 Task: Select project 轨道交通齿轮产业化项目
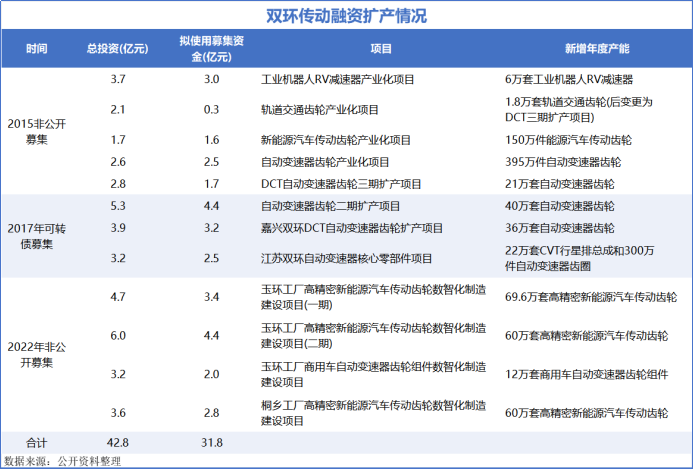tap(320, 110)
